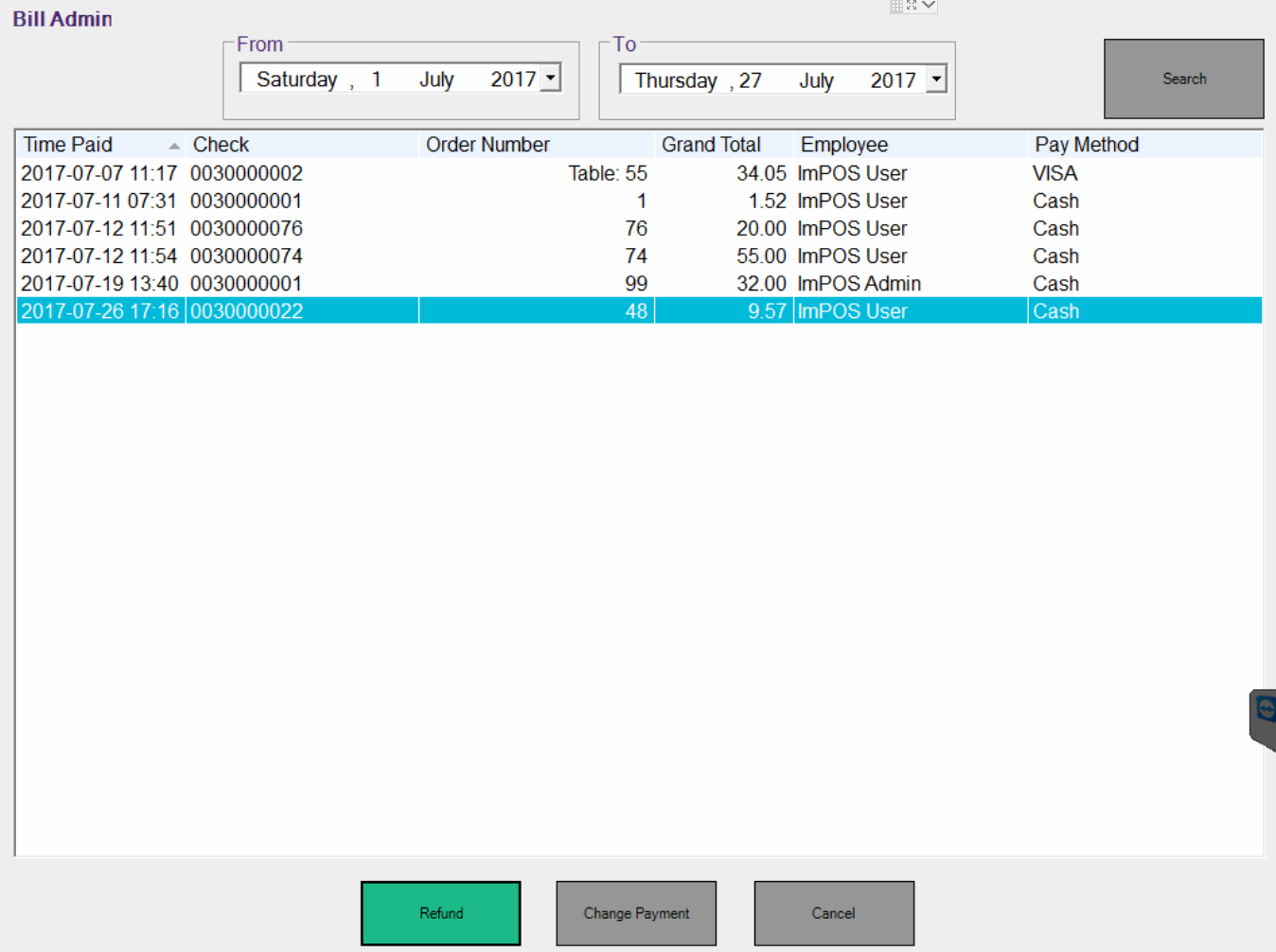Click the green Refund button
Viewport: 1276px width, 952px height.
point(441,913)
